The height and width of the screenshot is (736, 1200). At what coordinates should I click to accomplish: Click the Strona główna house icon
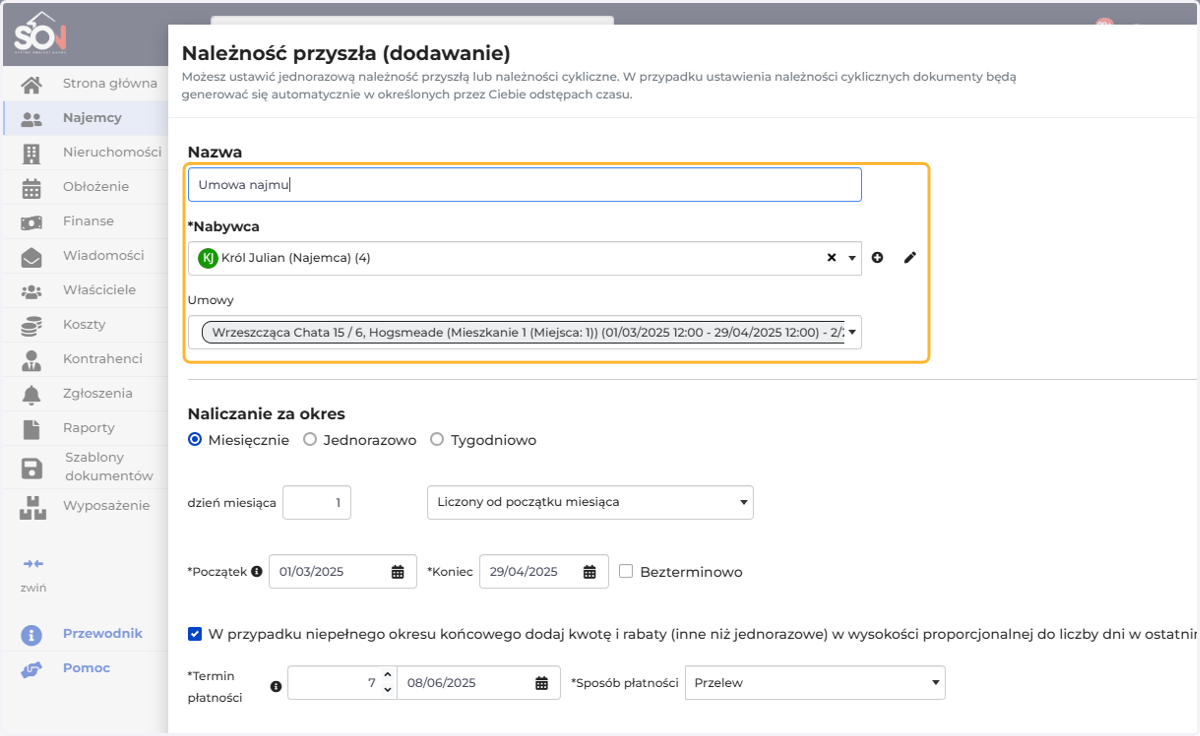(x=32, y=84)
